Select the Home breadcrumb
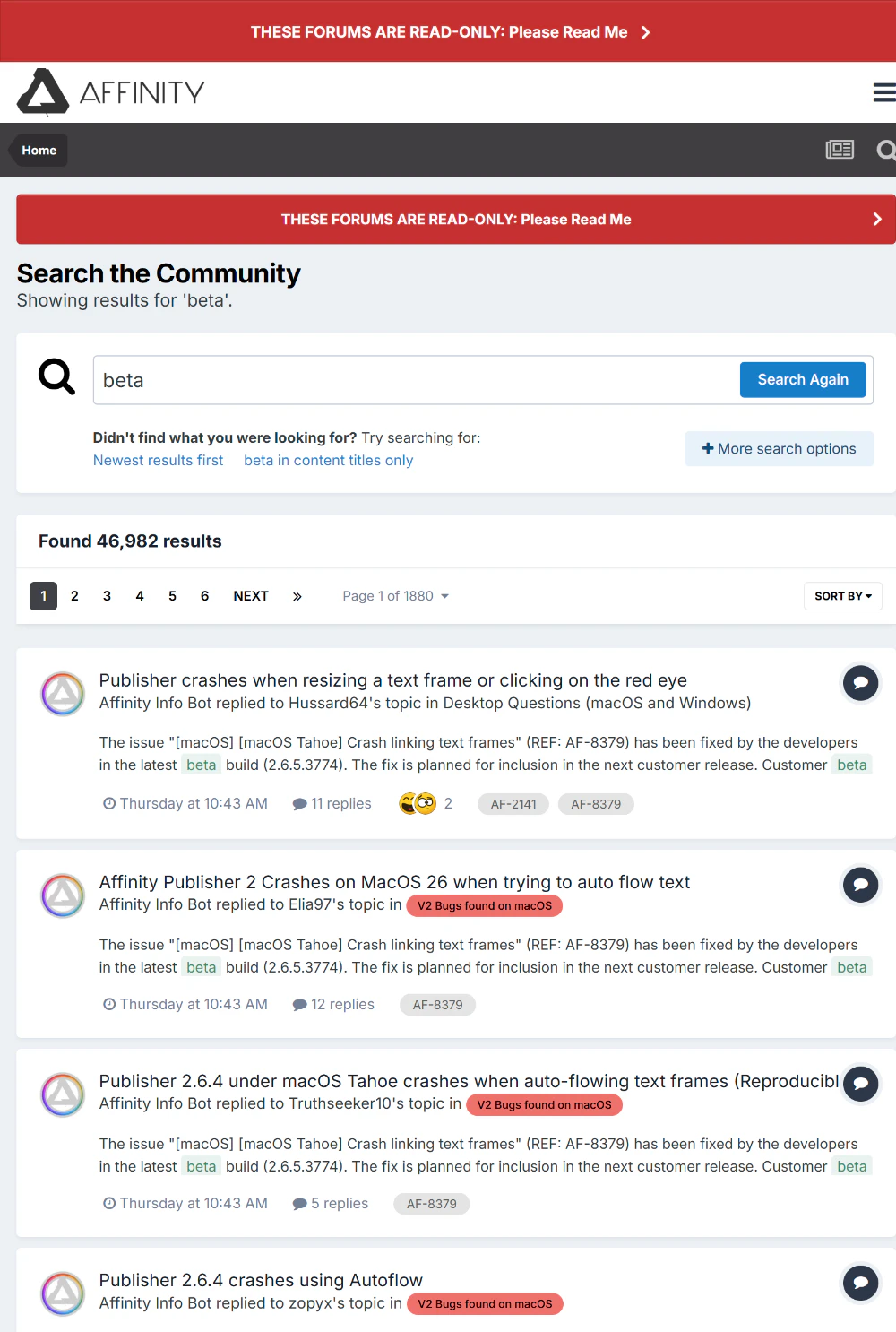The width and height of the screenshot is (896, 1332). coord(39,150)
